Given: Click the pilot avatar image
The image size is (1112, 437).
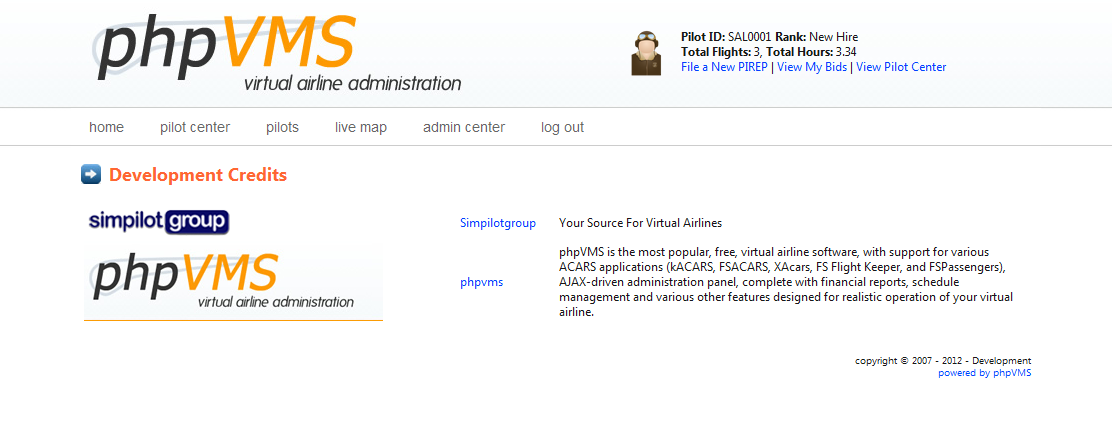Looking at the screenshot, I should tap(646, 52).
